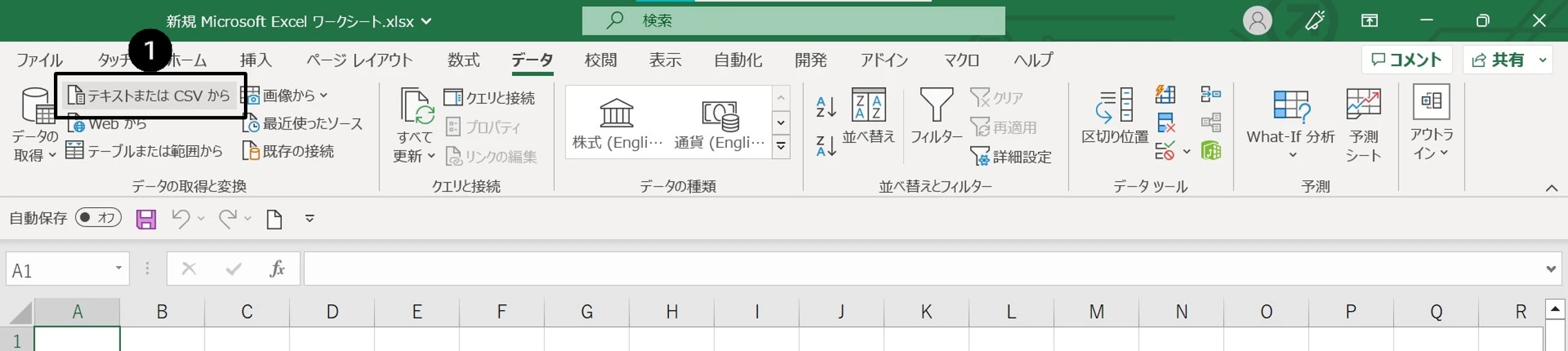
Task: Click the undo arrow icon
Action: click(x=180, y=218)
